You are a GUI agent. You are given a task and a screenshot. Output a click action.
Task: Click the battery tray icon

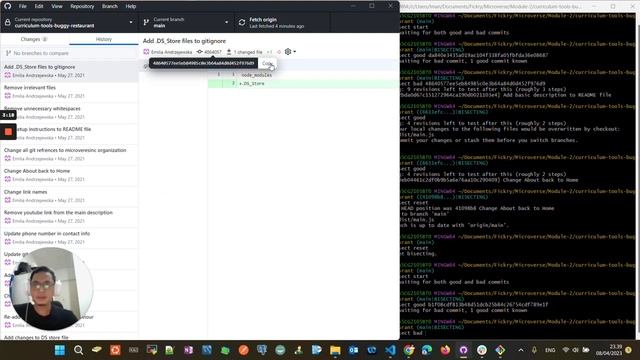[586, 350]
